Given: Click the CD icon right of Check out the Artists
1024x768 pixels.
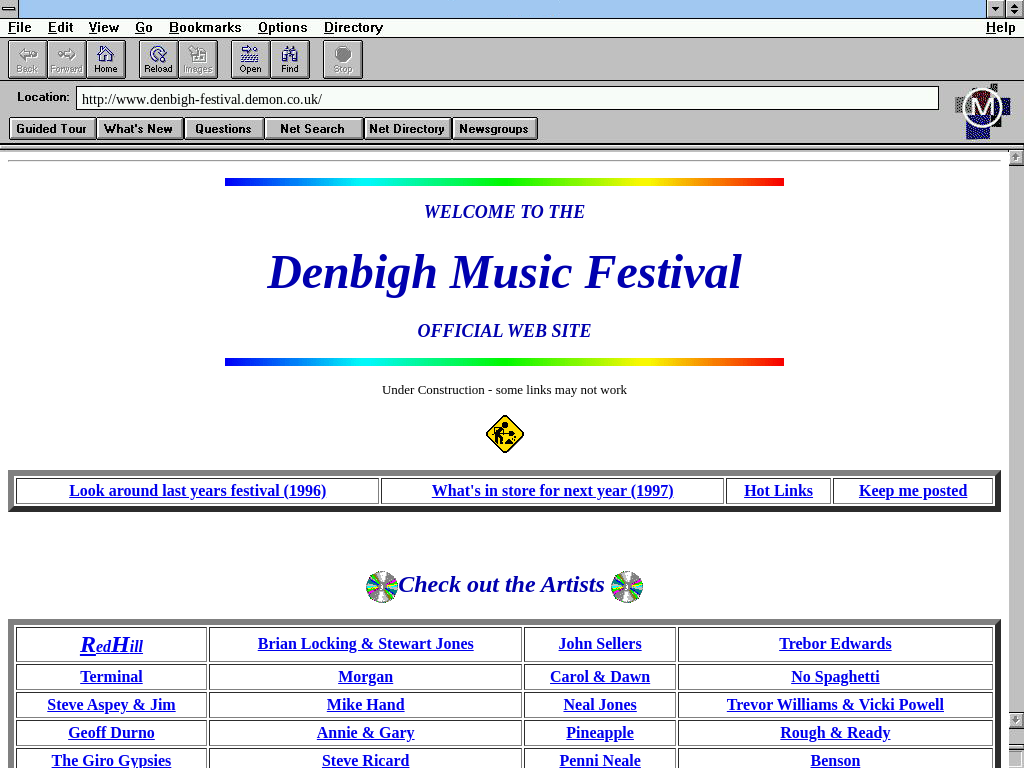Looking at the screenshot, I should (x=627, y=586).
